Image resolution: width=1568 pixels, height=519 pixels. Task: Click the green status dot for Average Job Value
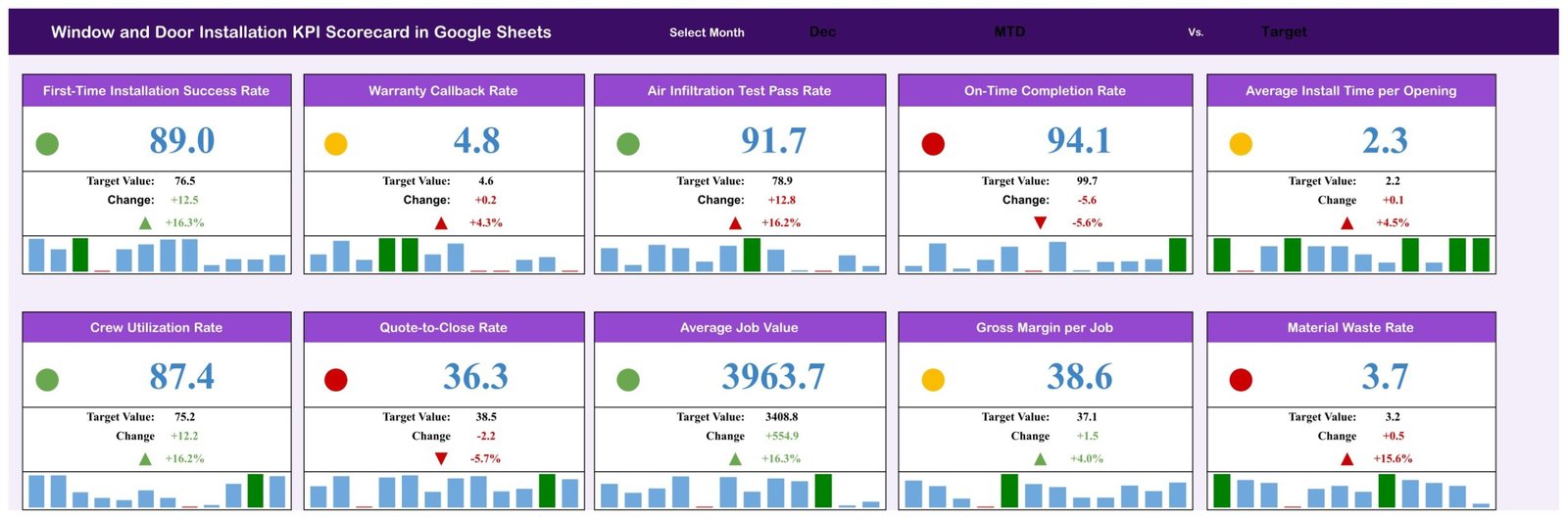click(628, 380)
